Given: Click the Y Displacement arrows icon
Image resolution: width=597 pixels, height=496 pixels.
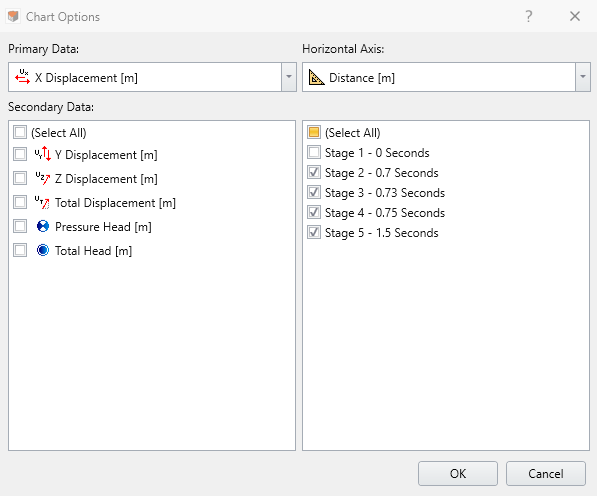Looking at the screenshot, I should 43,154.
